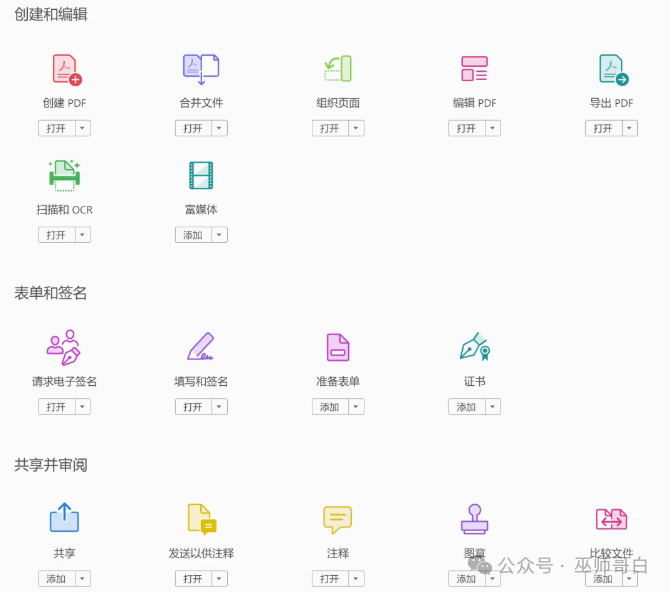Select the 请求电子签名 icon
670x592 pixels.
(x=64, y=348)
